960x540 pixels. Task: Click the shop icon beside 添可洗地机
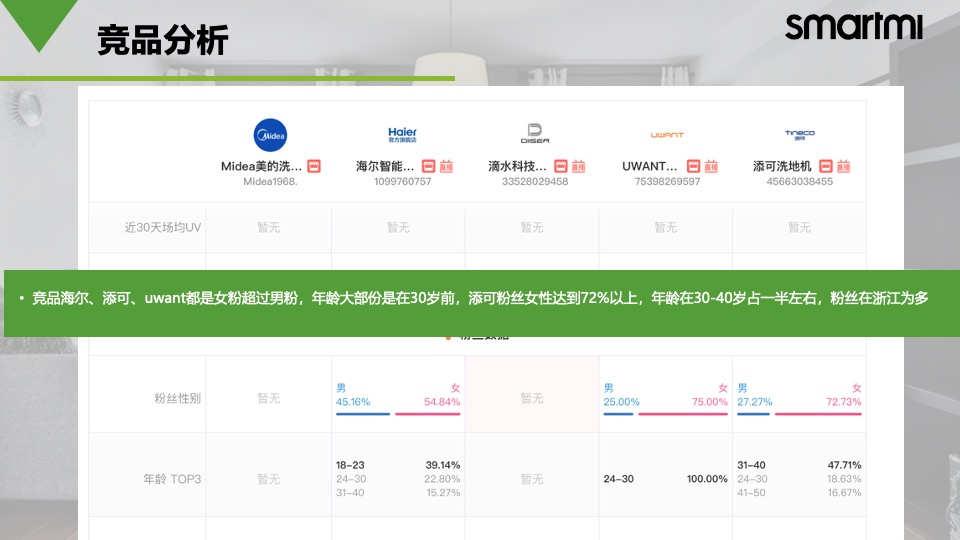click(826, 166)
